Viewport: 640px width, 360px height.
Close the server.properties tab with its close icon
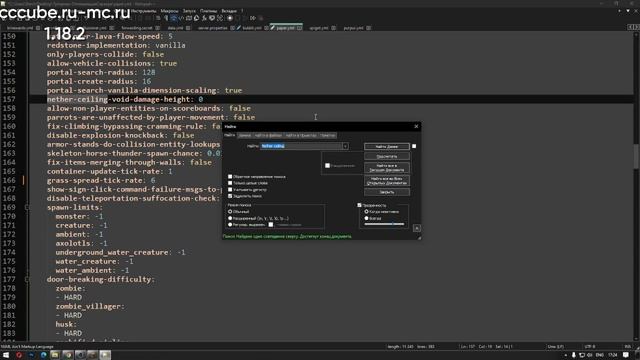tap(232, 28)
